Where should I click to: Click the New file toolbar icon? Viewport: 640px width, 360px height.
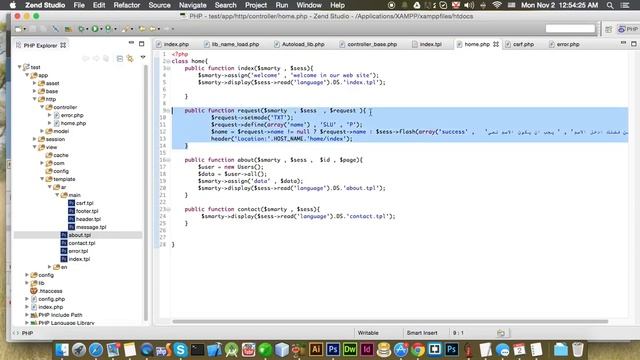point(18,29)
